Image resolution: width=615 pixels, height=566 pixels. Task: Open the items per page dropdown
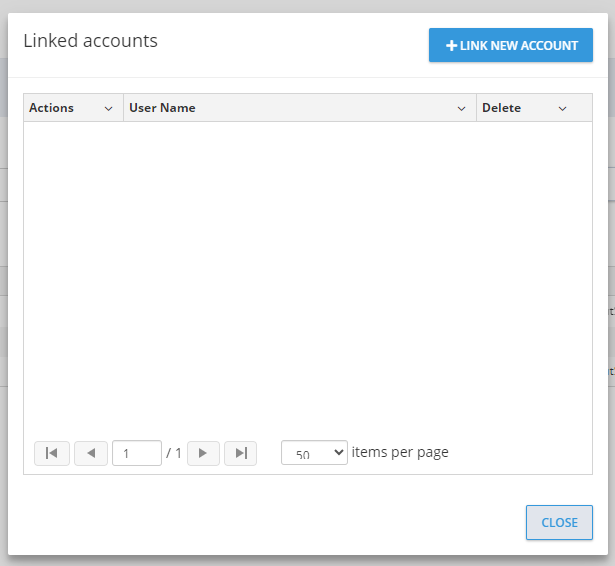tap(314, 453)
